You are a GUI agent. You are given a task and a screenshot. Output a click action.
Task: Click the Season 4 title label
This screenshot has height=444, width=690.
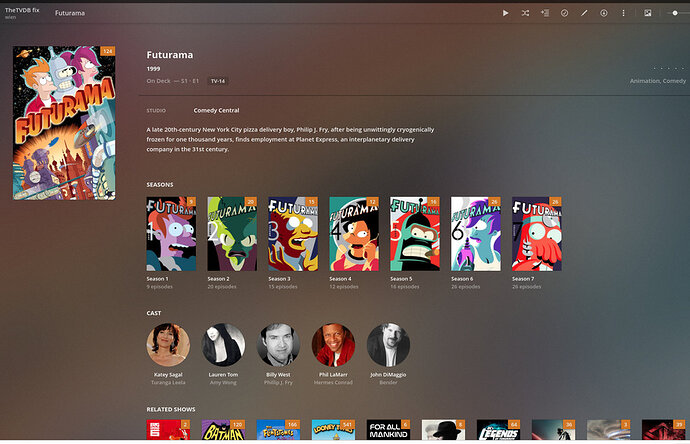[x=340, y=279]
